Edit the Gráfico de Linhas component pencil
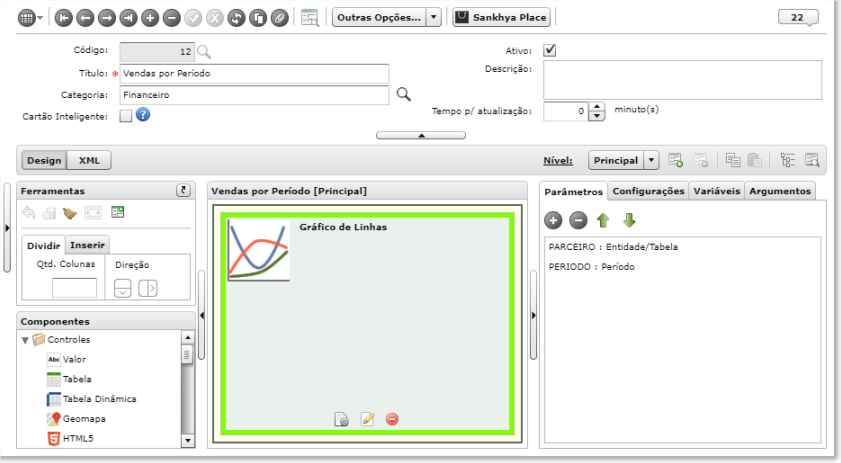 coord(367,419)
